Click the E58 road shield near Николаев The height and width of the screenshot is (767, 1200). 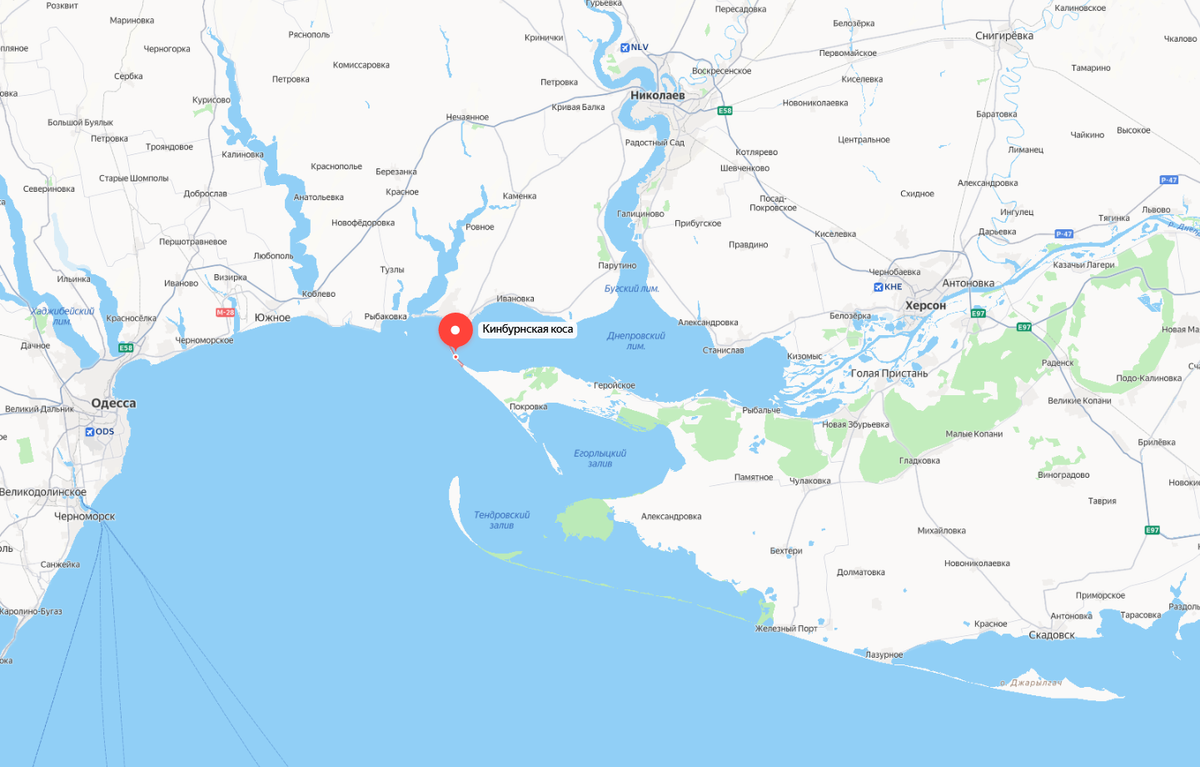pyautogui.click(x=725, y=111)
